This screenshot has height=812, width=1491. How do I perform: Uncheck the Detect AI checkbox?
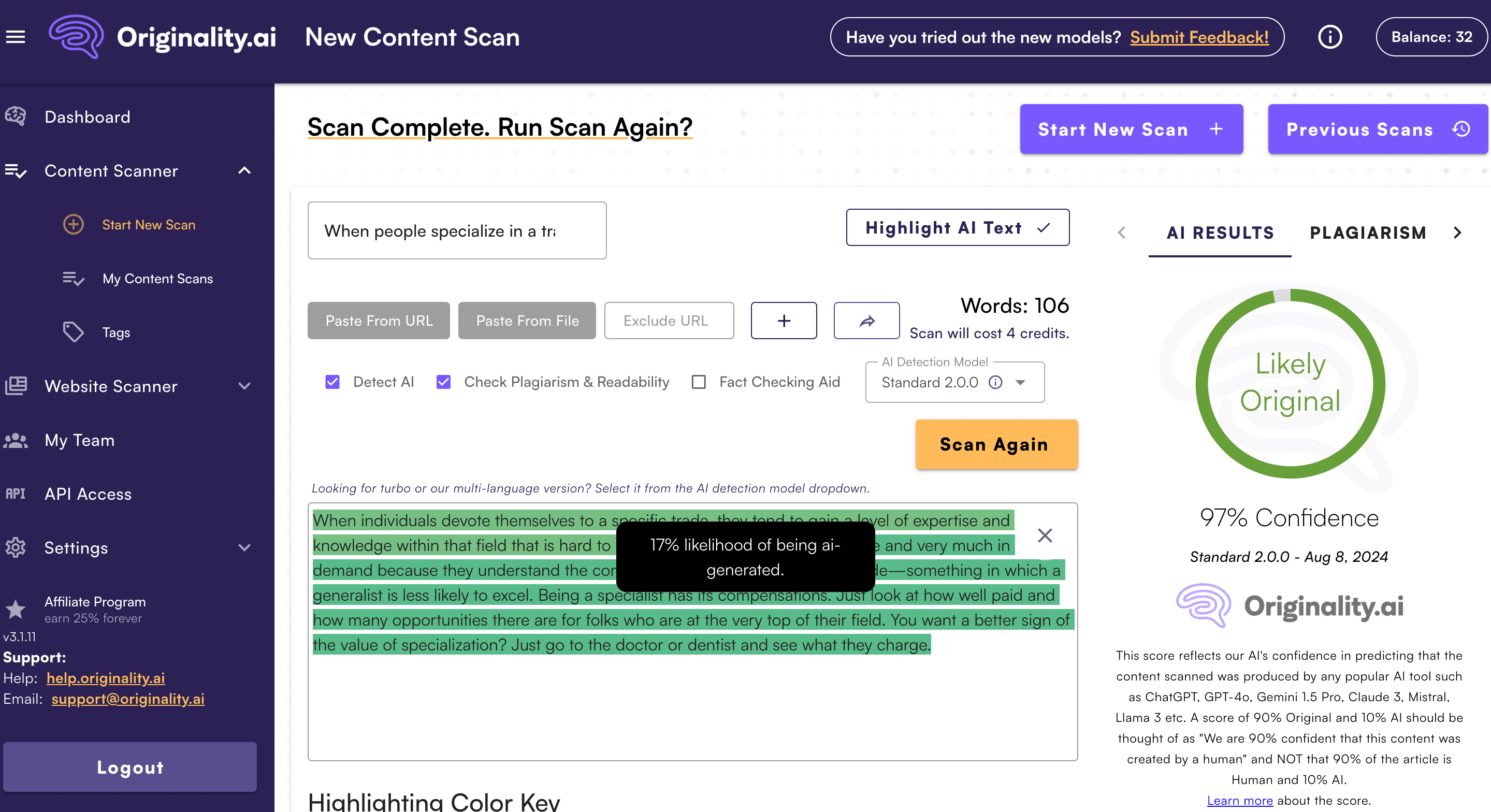332,382
